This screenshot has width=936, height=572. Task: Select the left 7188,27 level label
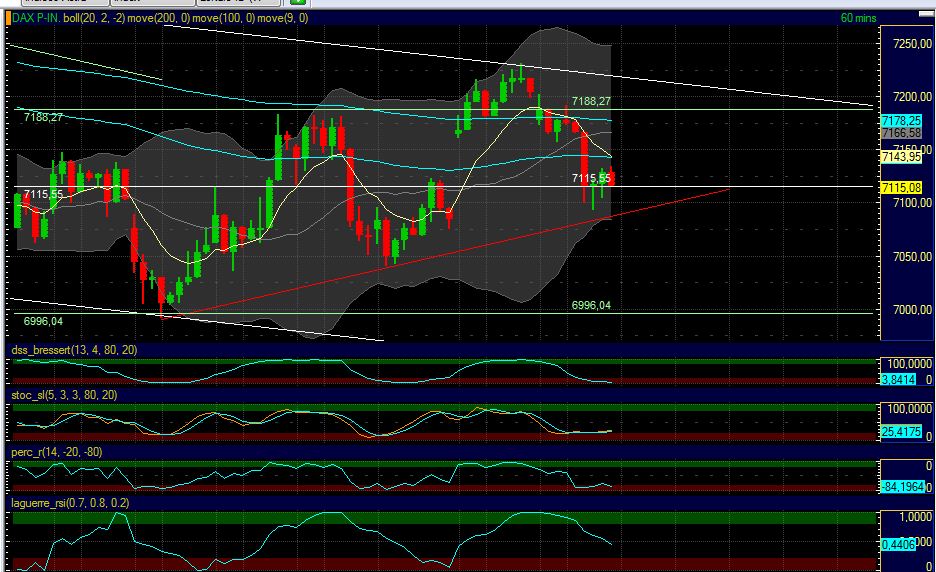43,118
